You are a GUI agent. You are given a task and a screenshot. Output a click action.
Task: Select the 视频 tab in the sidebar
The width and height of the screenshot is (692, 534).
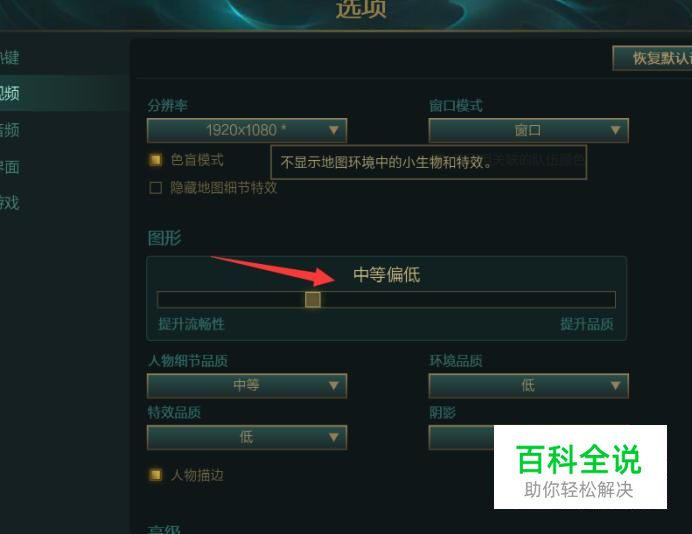click(x=10, y=93)
